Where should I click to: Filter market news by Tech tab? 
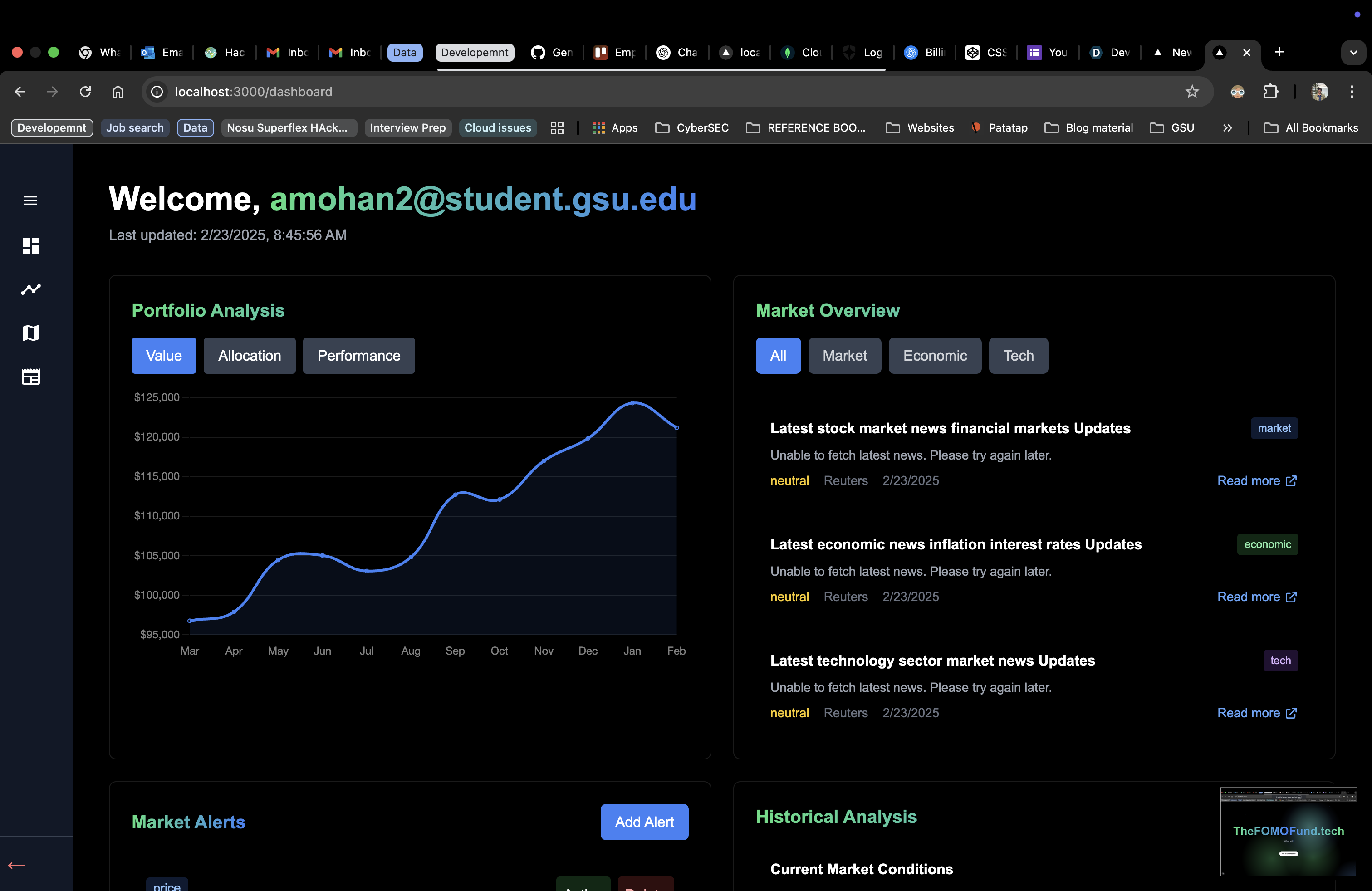tap(1018, 356)
